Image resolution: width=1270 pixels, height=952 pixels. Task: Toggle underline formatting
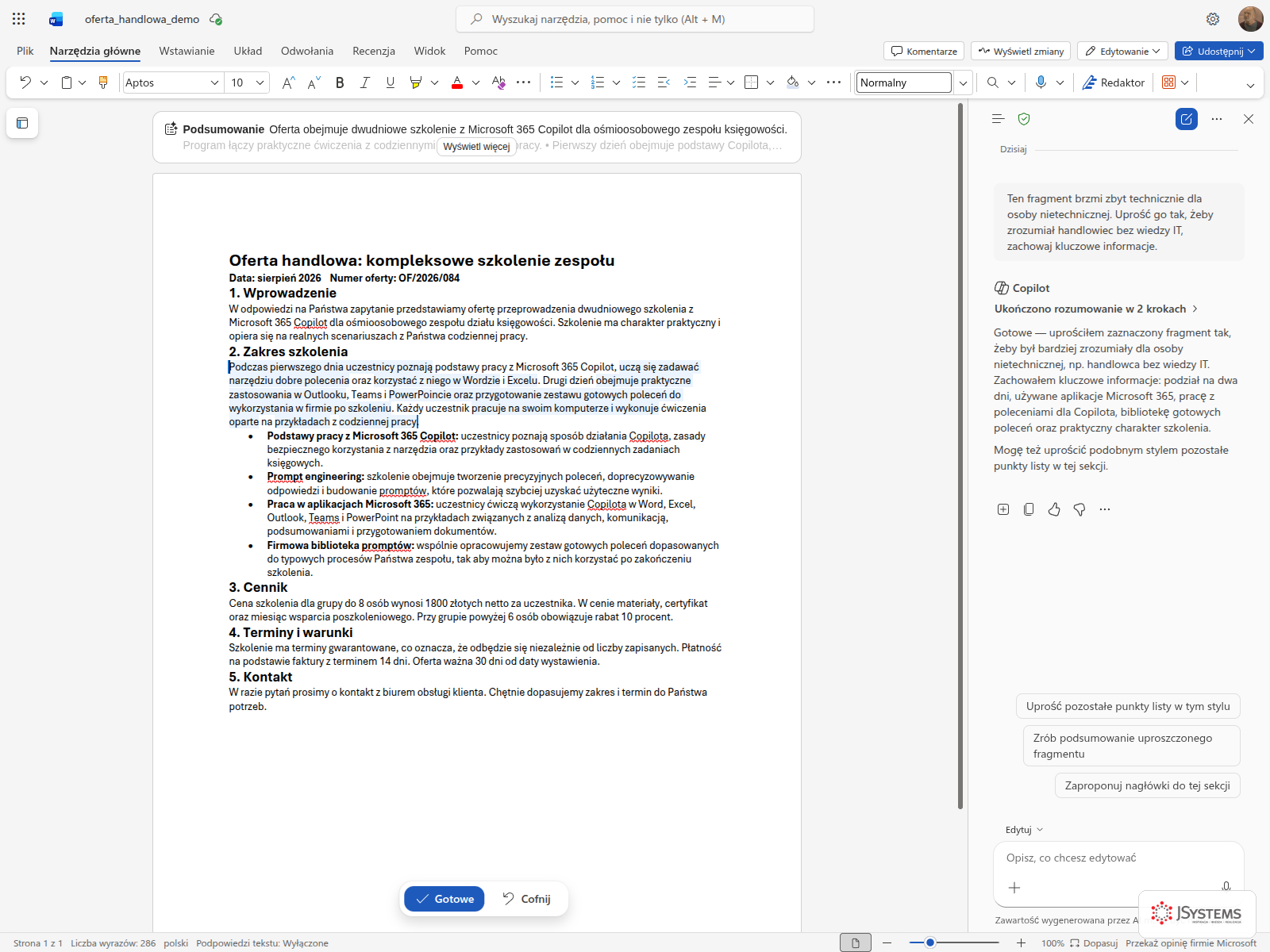point(391,83)
